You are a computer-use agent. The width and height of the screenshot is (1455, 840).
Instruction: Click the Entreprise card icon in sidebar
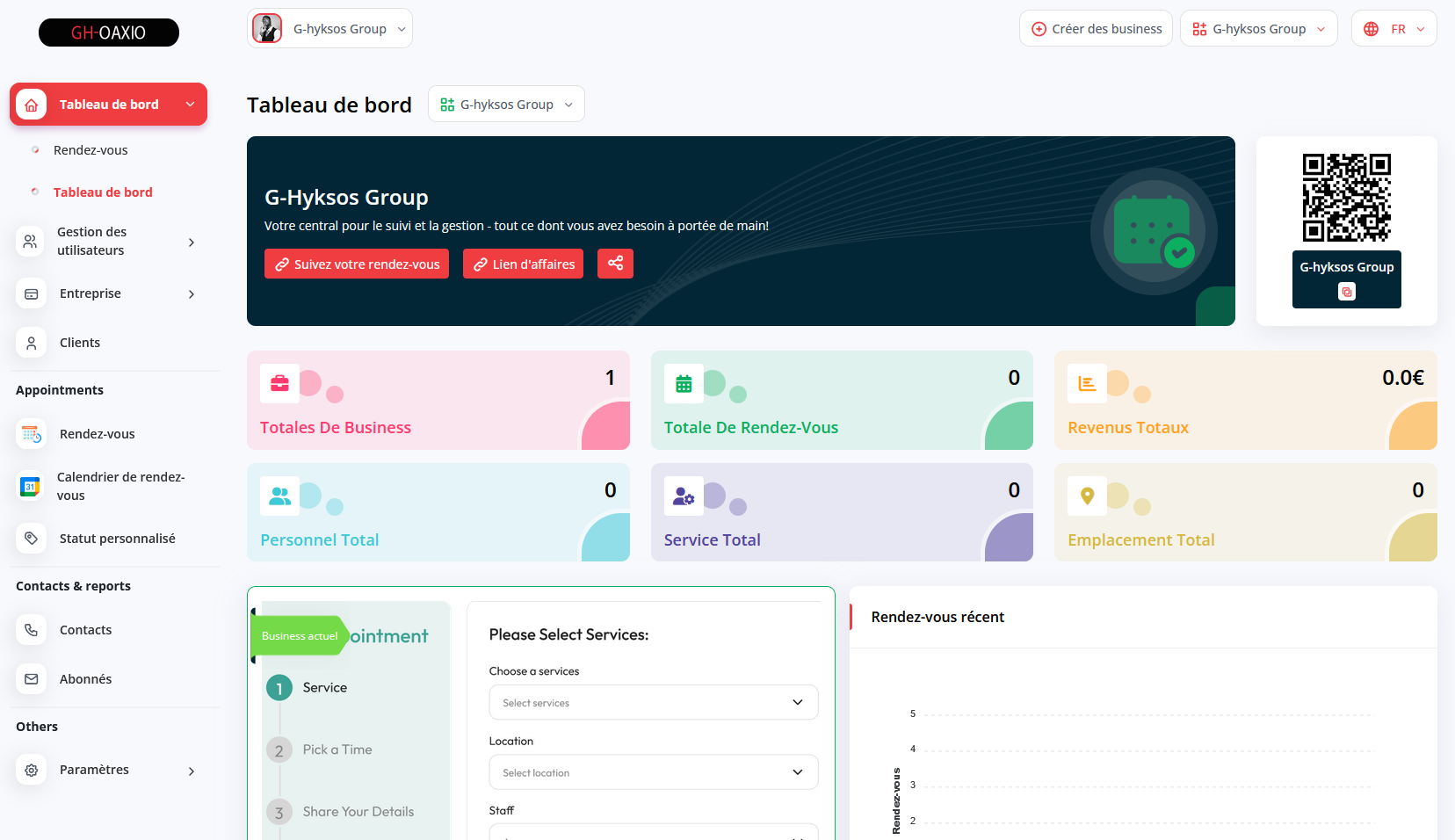(31, 293)
